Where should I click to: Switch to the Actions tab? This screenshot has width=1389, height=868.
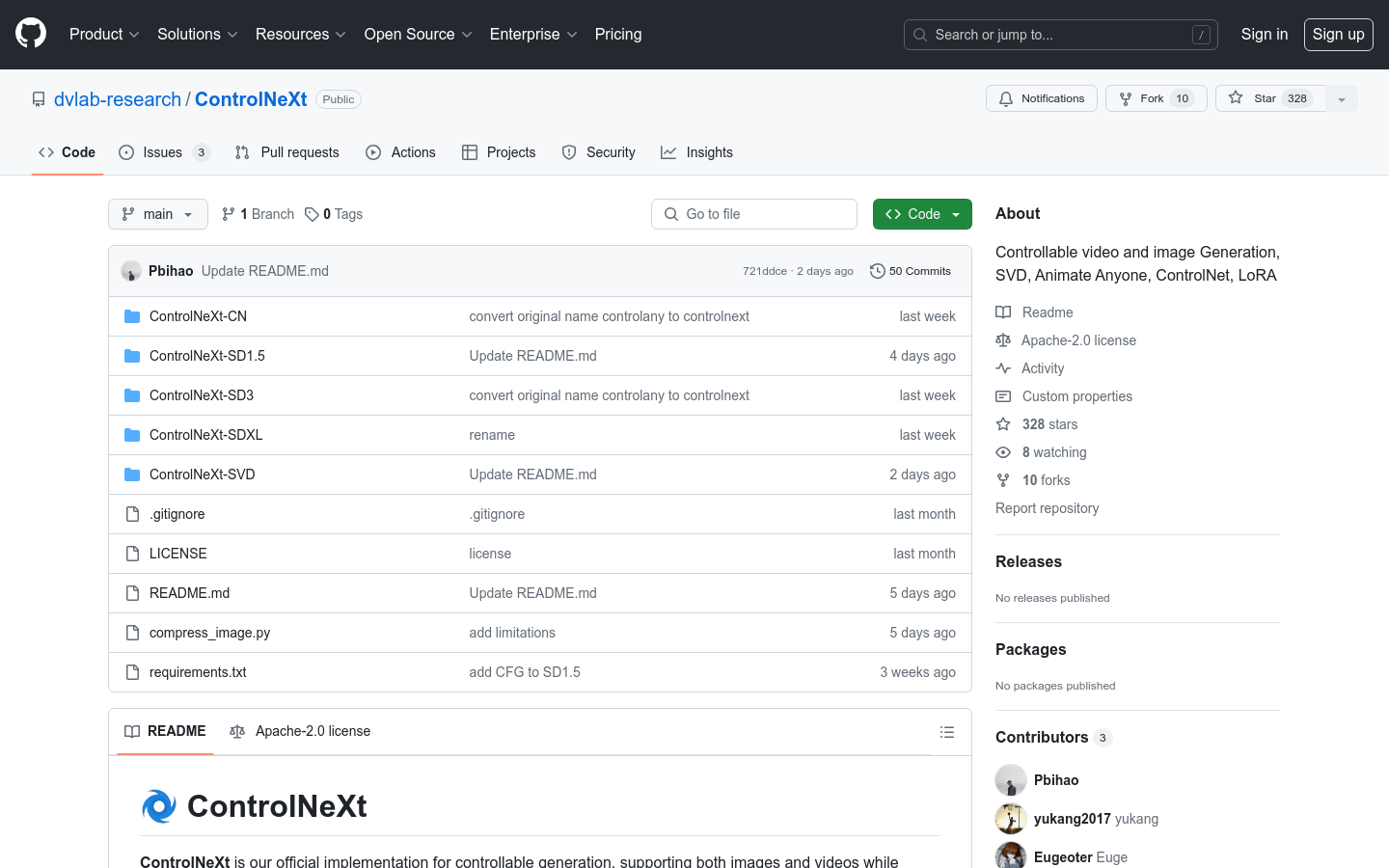(x=400, y=152)
